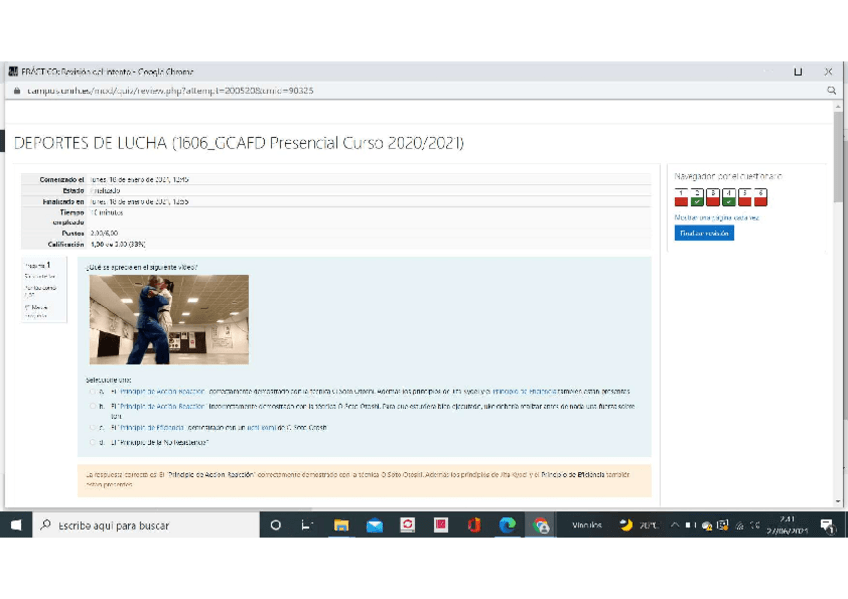The width and height of the screenshot is (848, 599).
Task: Open File Explorer from the taskbar
Action: [x=341, y=525]
